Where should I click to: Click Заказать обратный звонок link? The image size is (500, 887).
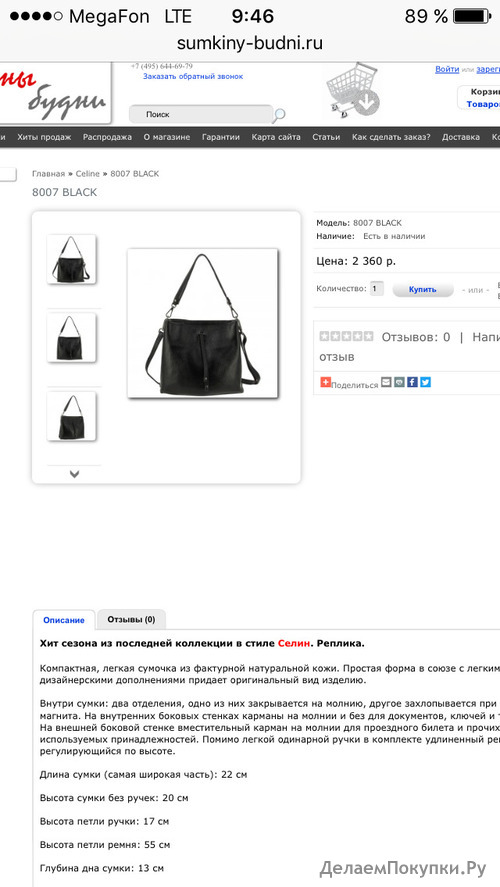click(193, 76)
